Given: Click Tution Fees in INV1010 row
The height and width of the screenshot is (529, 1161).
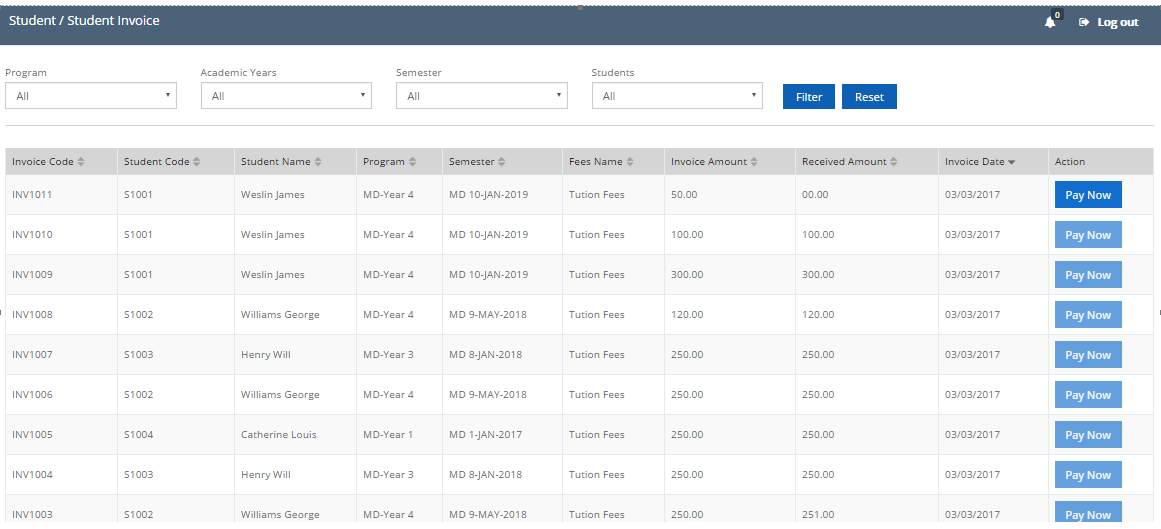Looking at the screenshot, I should (x=596, y=235).
